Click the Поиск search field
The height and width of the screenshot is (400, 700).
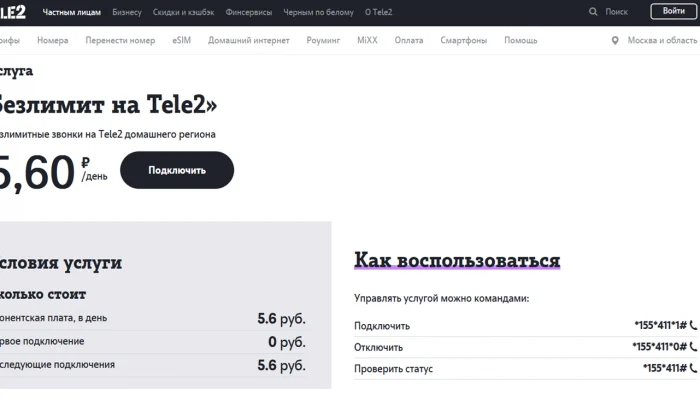(617, 12)
